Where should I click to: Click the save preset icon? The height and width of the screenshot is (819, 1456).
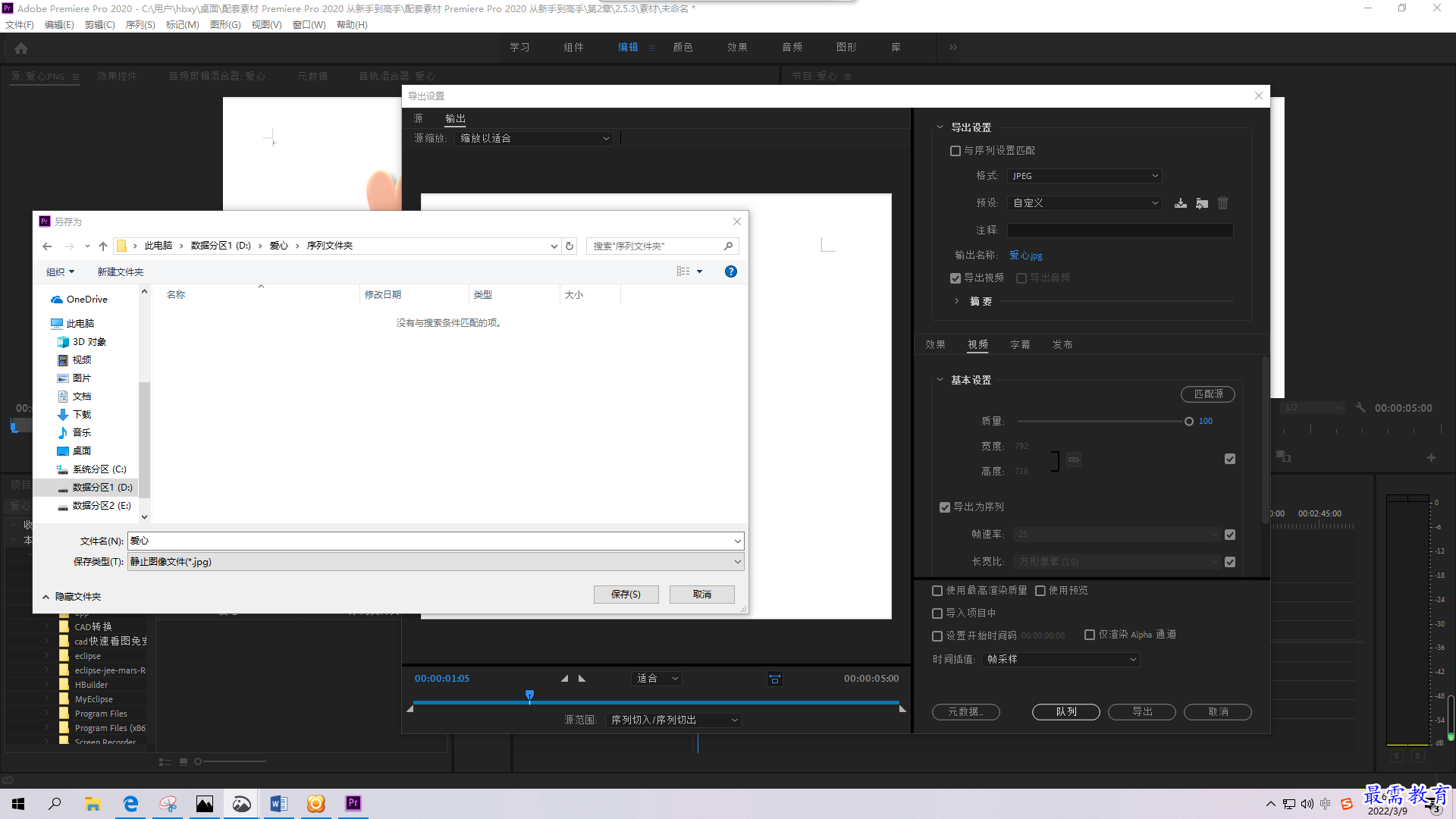pos(1181,203)
